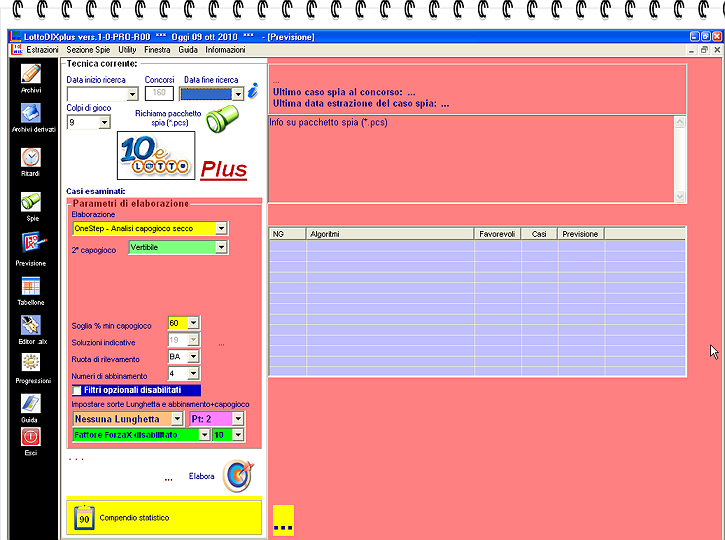The height and width of the screenshot is (540, 725).
Task: Open the Pt: 2 dropdown
Action: point(238,419)
